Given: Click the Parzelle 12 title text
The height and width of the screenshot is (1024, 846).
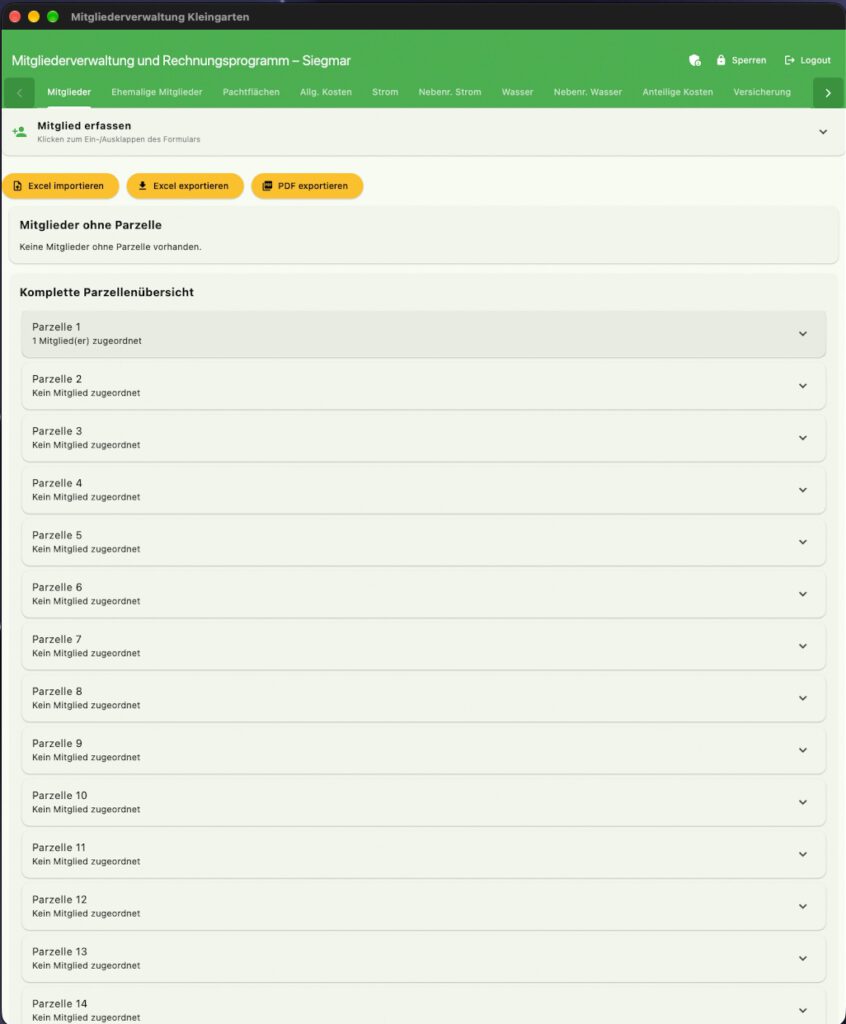Looking at the screenshot, I should pyautogui.click(x=59, y=899).
